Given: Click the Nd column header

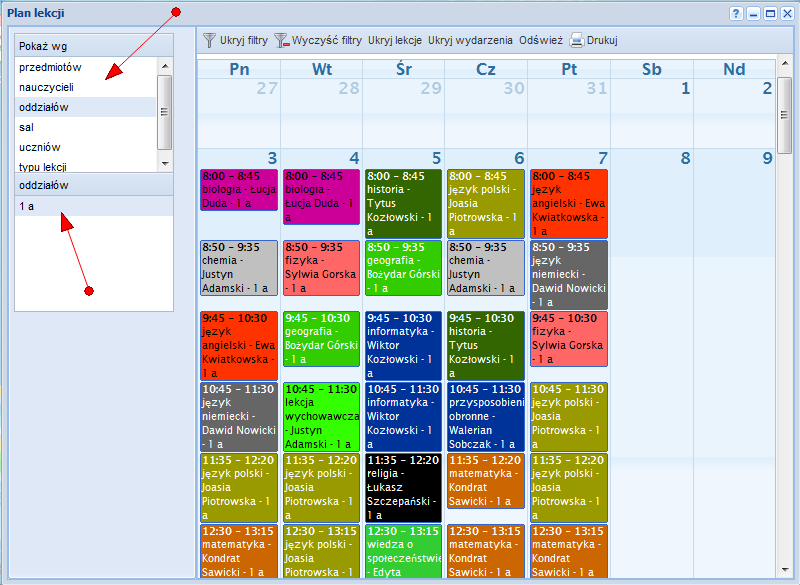Looking at the screenshot, I should pyautogui.click(x=734, y=69).
